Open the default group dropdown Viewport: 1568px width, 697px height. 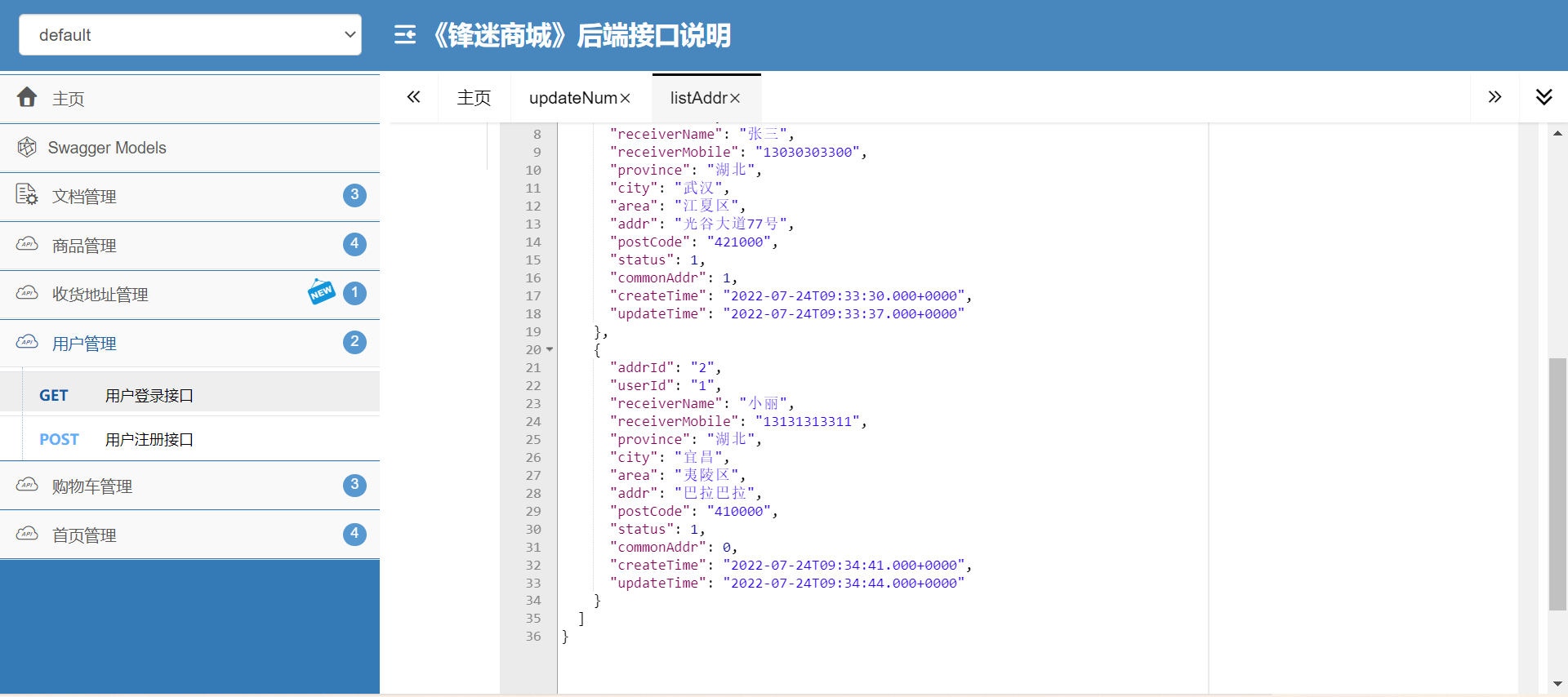coord(189,34)
